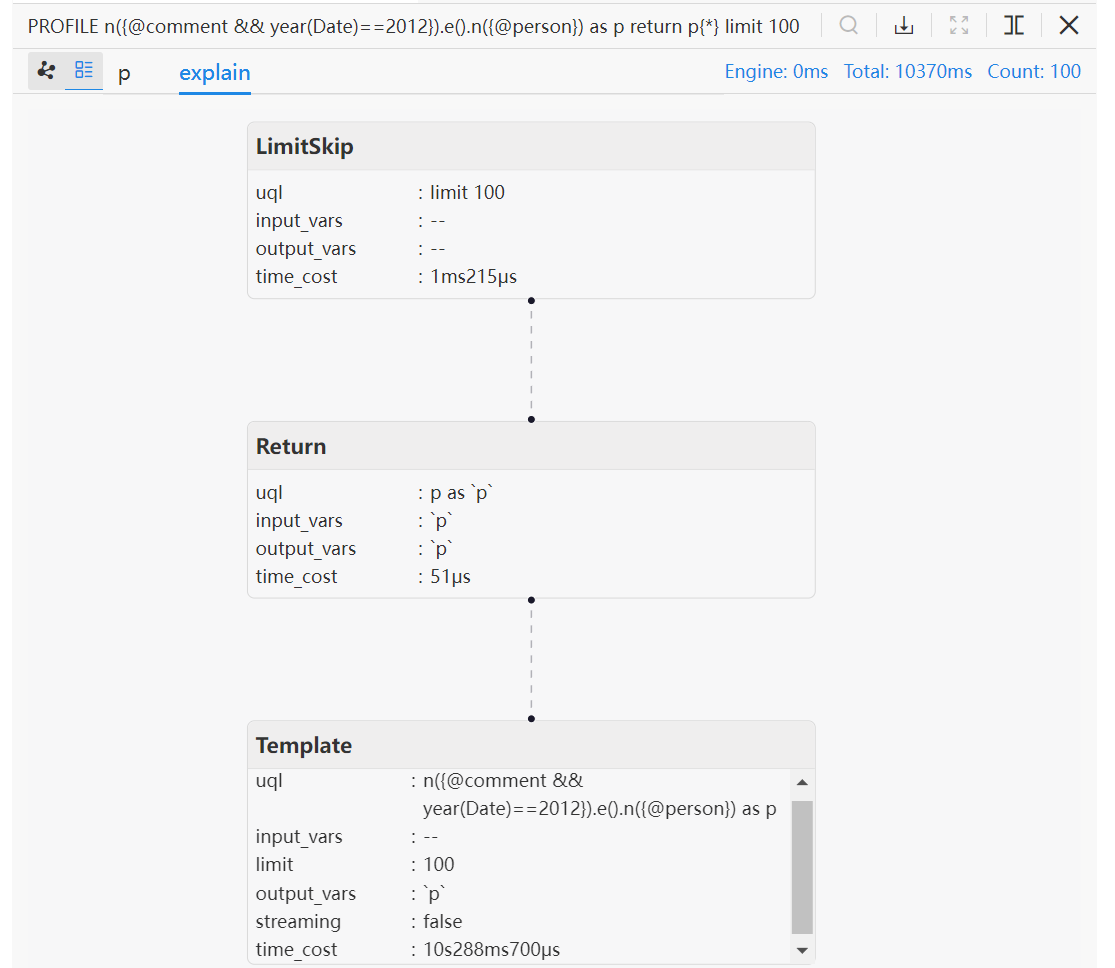
Task: Select the explain tab
Action: point(214,73)
